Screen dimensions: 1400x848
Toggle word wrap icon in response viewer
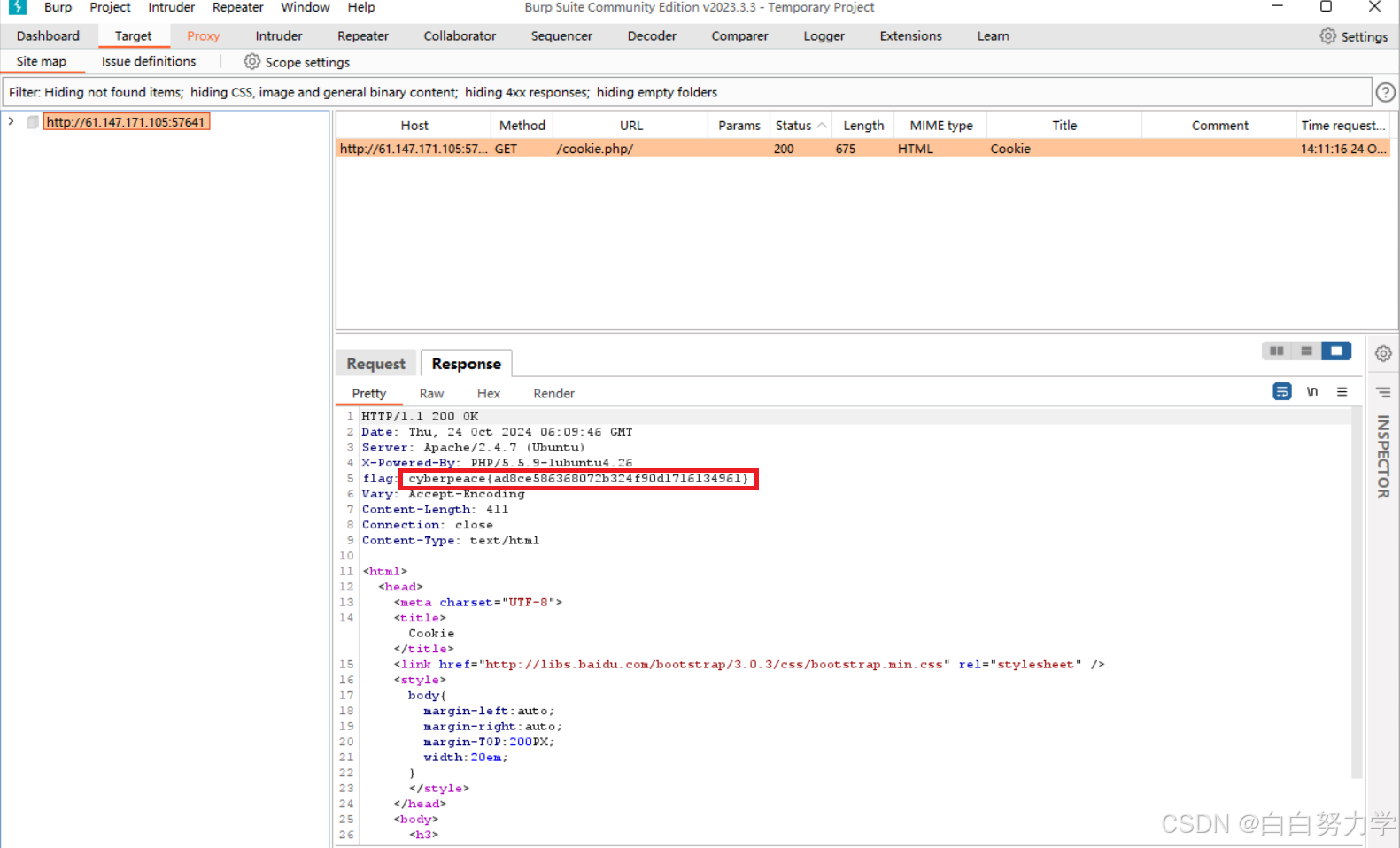tap(1281, 391)
